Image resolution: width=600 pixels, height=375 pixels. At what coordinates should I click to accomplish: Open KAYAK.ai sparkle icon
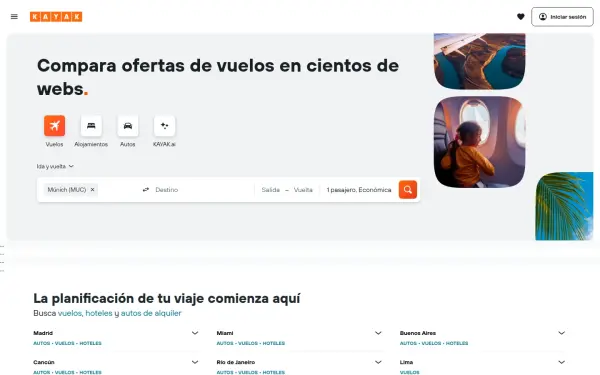tap(165, 126)
